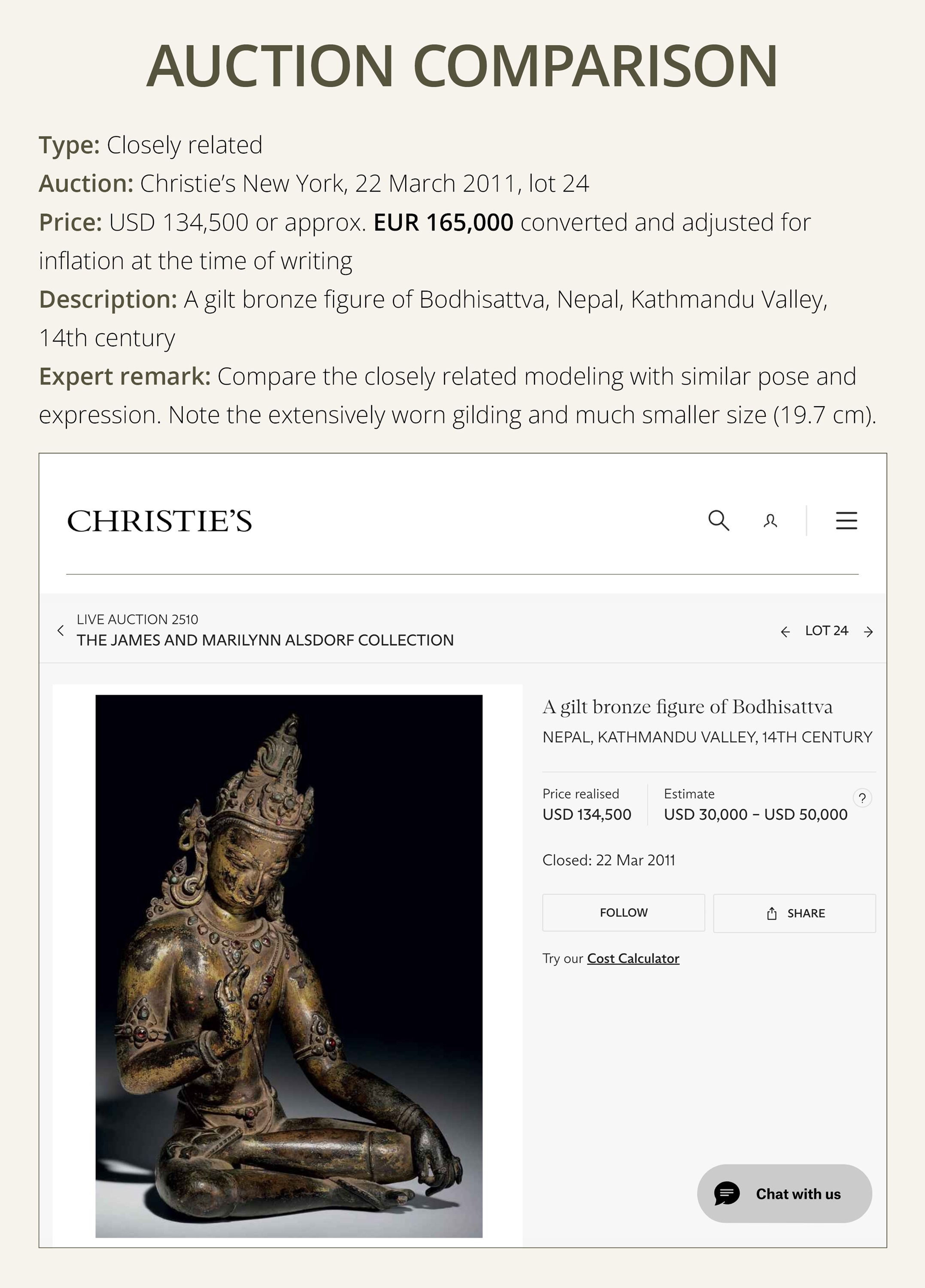This screenshot has height=1288, width=925.
Task: Open the Cost Calculator link
Action: [633, 959]
